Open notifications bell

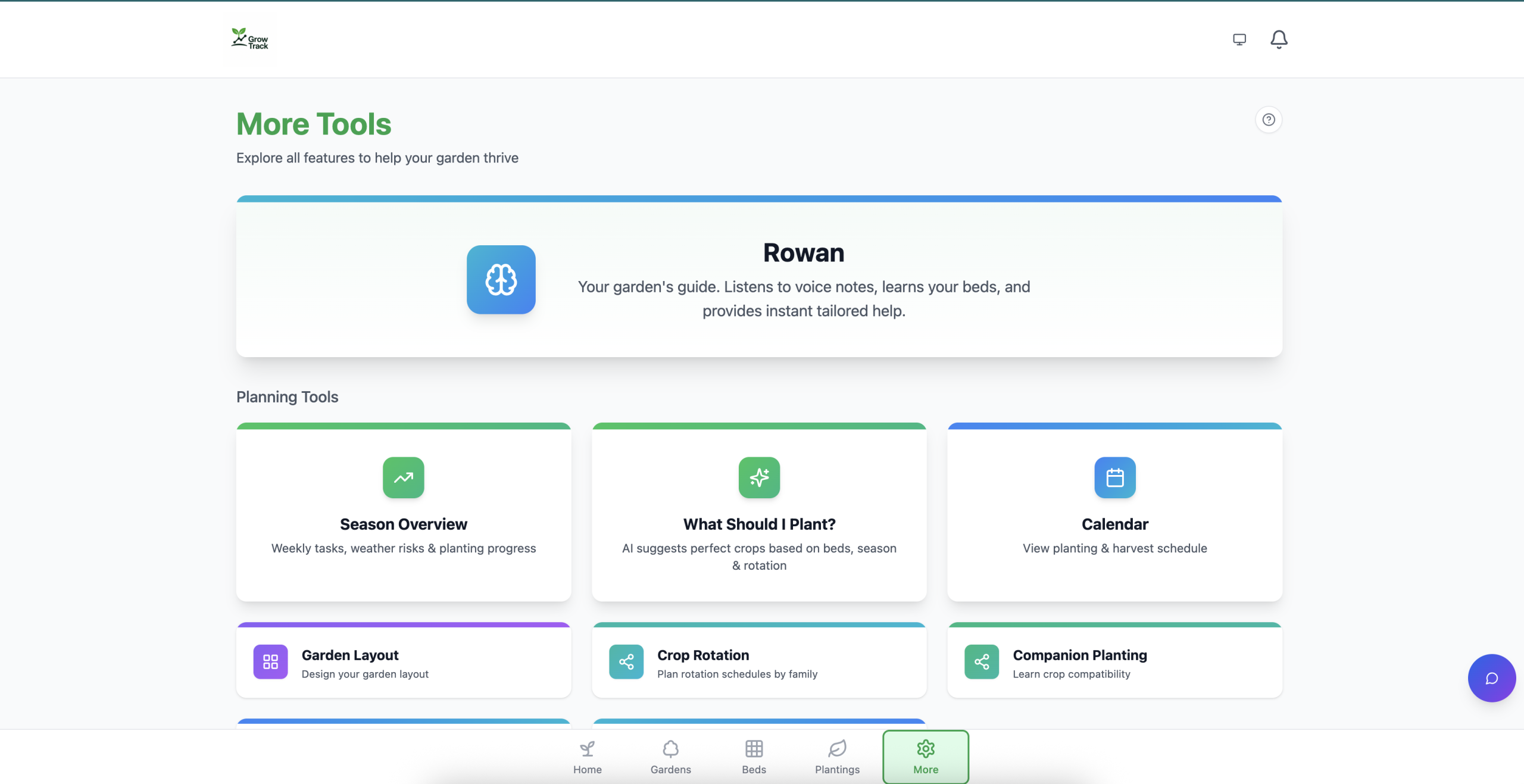[1278, 39]
